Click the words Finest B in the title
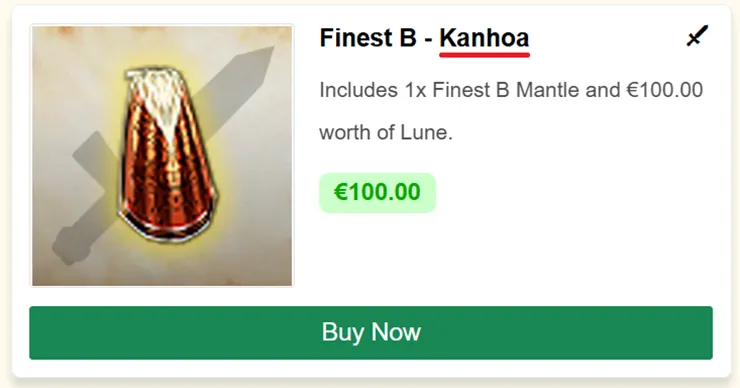Image resolution: width=740 pixels, height=388 pixels. click(368, 38)
